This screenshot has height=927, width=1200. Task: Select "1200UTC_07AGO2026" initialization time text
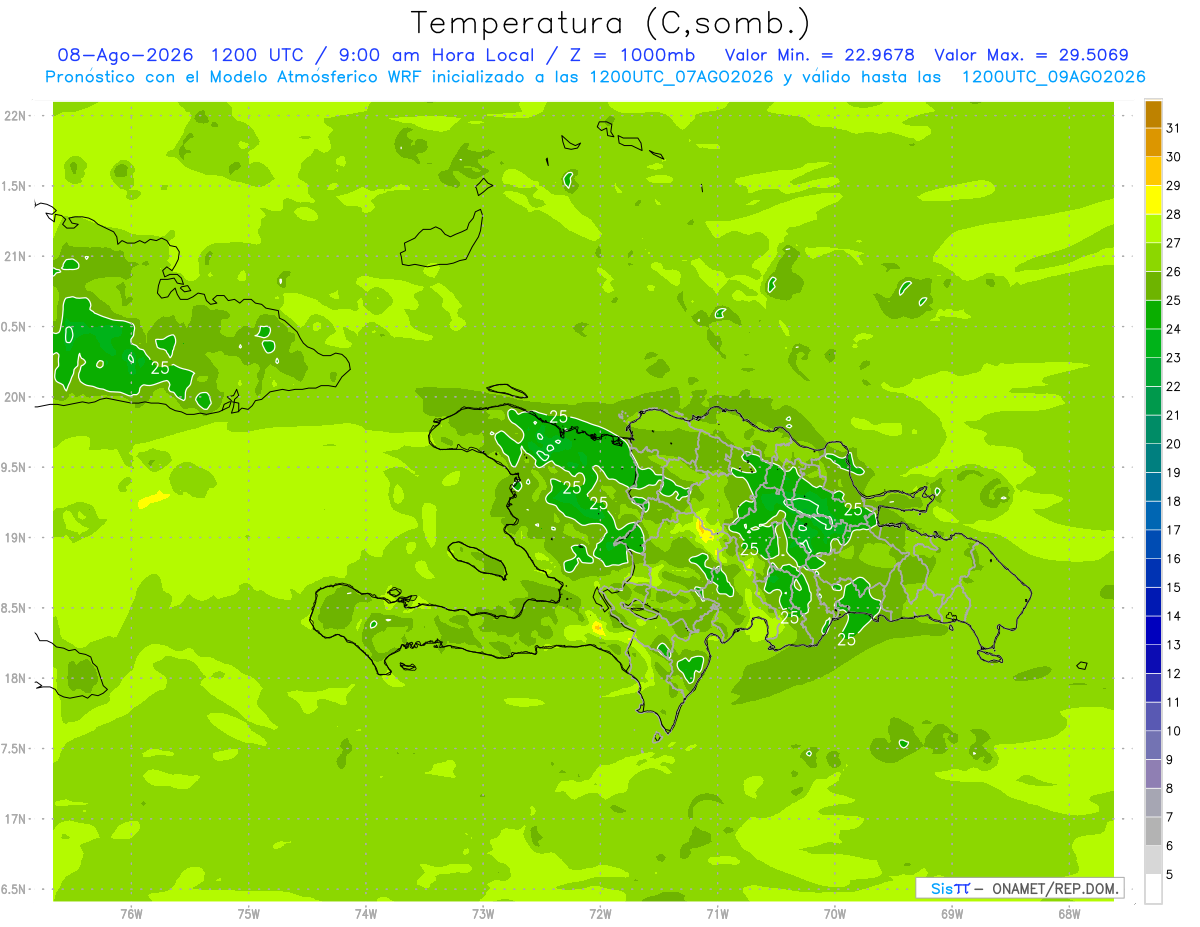pyautogui.click(x=681, y=77)
